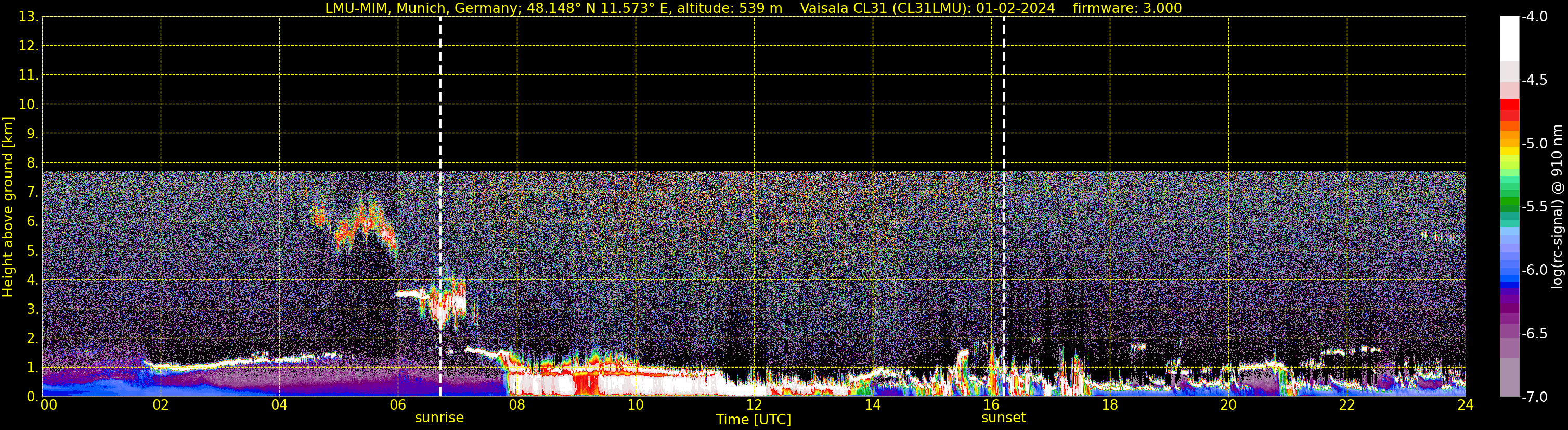Click the "13." tick on the height axis

point(29,17)
